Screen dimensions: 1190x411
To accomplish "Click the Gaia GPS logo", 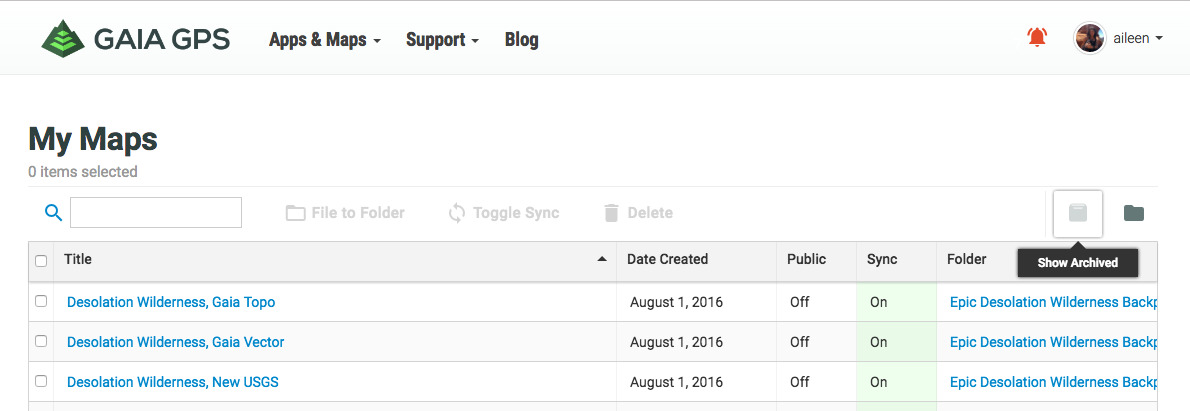I will pyautogui.click(x=135, y=39).
